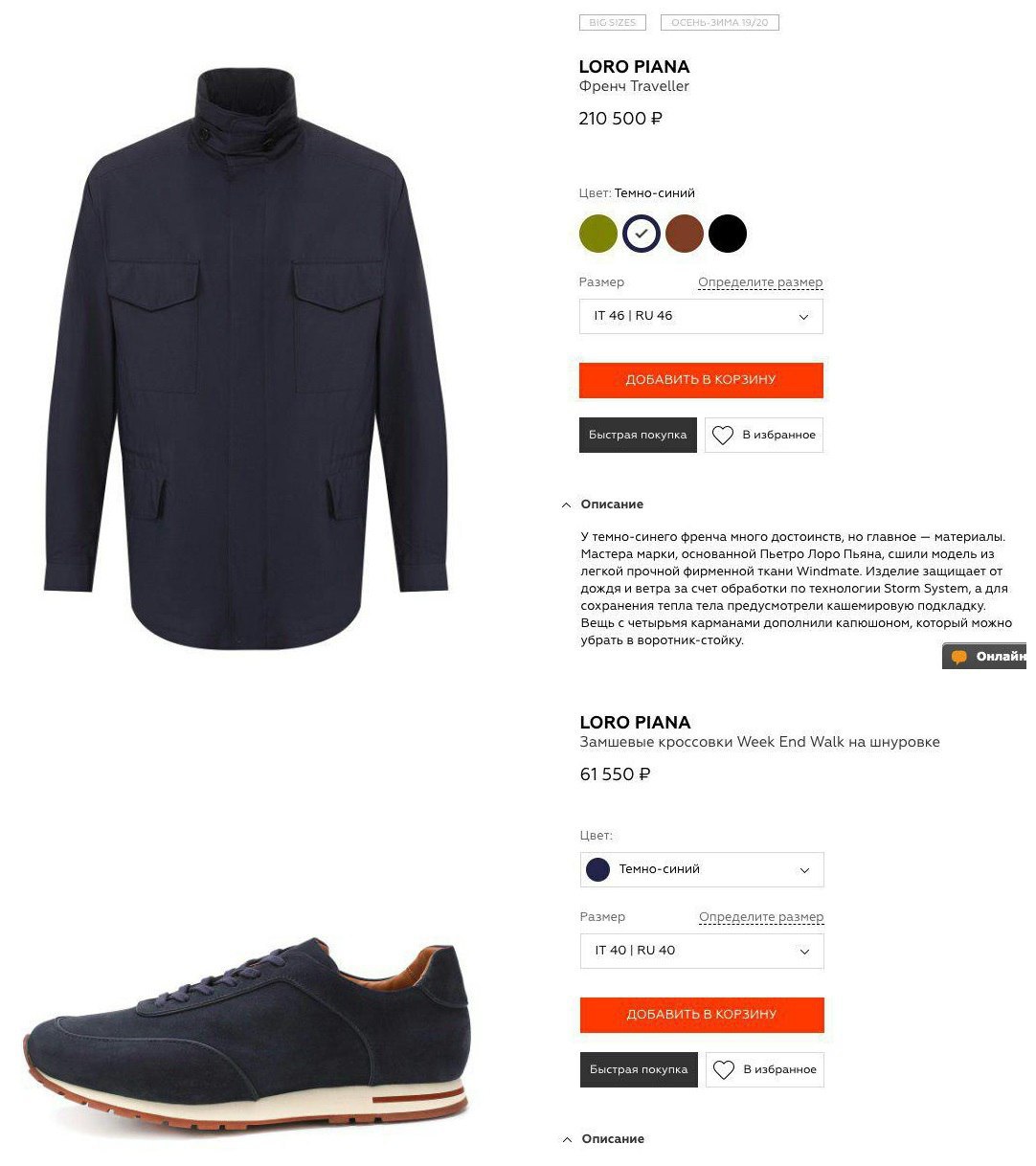Open the online chat bubble widget
This screenshot has height=1166, width=1036.
986,657
